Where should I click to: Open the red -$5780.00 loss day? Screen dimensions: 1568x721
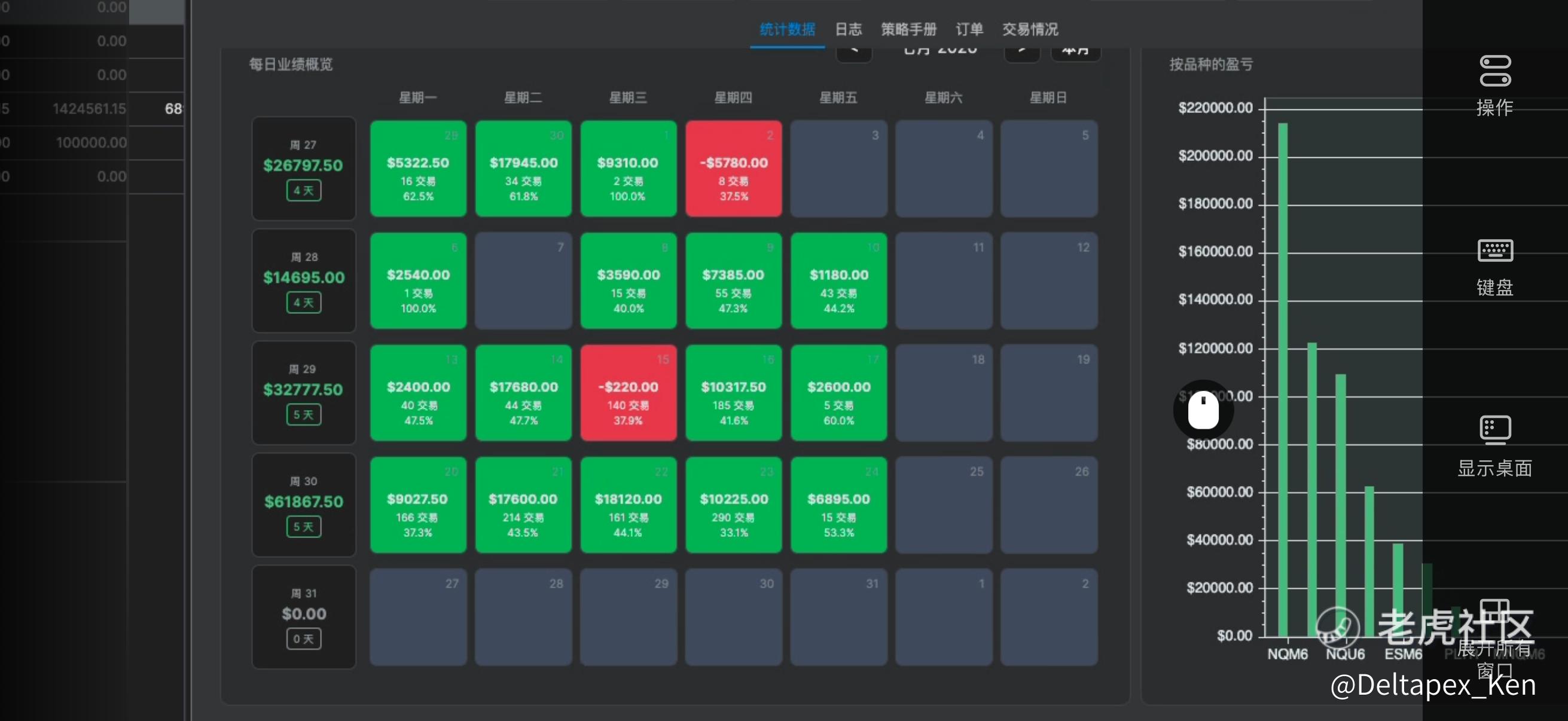pos(734,169)
